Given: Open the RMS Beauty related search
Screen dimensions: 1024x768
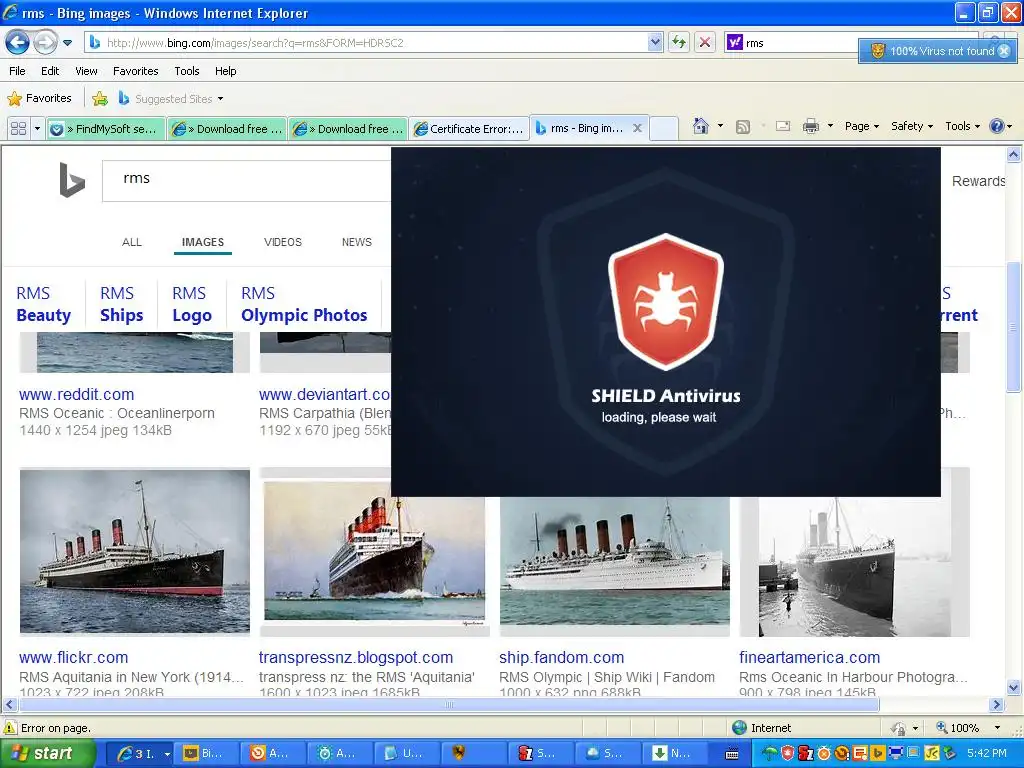Looking at the screenshot, I should point(43,304).
